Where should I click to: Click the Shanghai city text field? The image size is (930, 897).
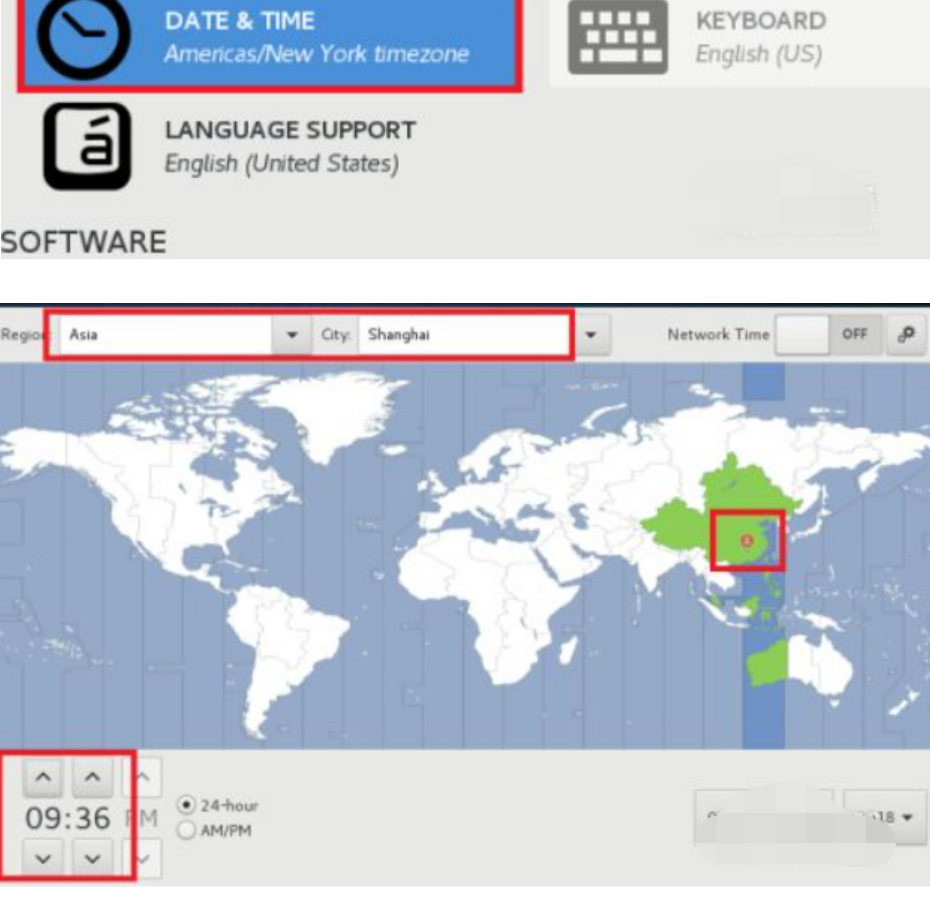(x=460, y=335)
